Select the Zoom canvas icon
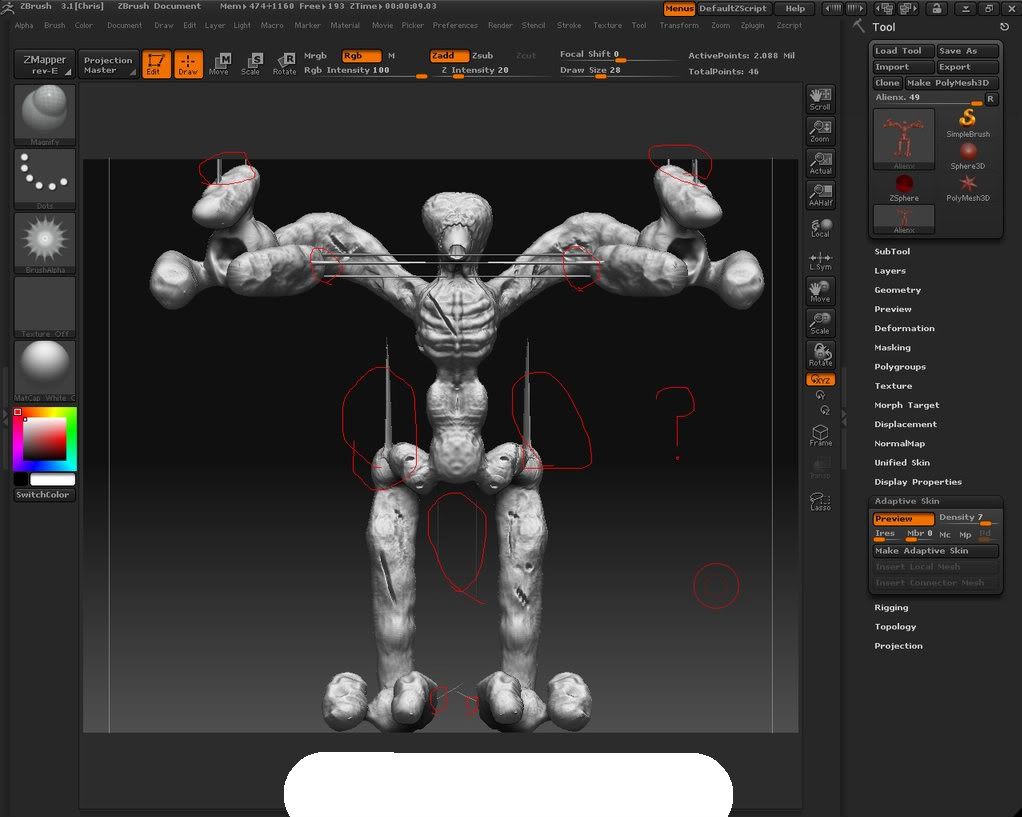Screen dimensions: 1022x817 (820, 130)
